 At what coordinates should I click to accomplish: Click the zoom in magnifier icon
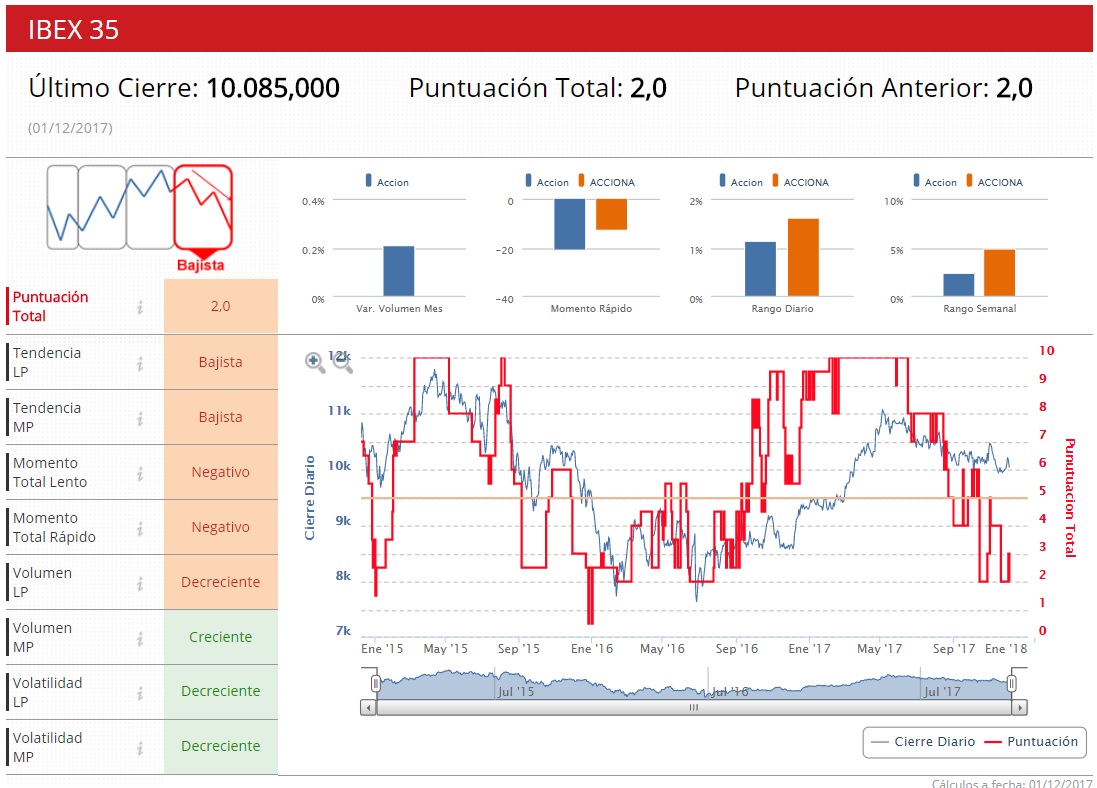pos(315,362)
